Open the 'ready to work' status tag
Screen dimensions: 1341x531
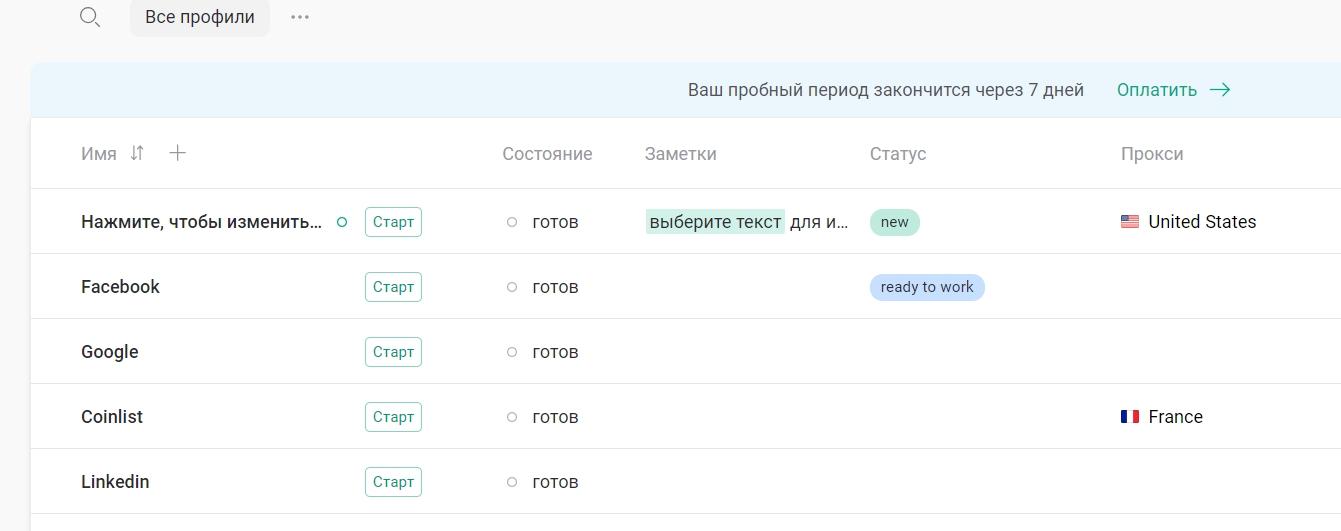pos(927,287)
